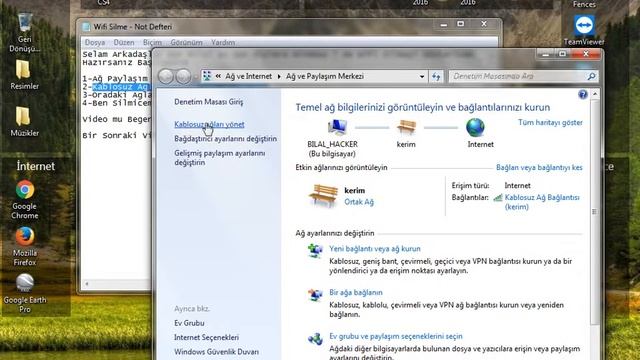Click the Notepad icon in the Wifi Silme title bar

tap(86, 27)
